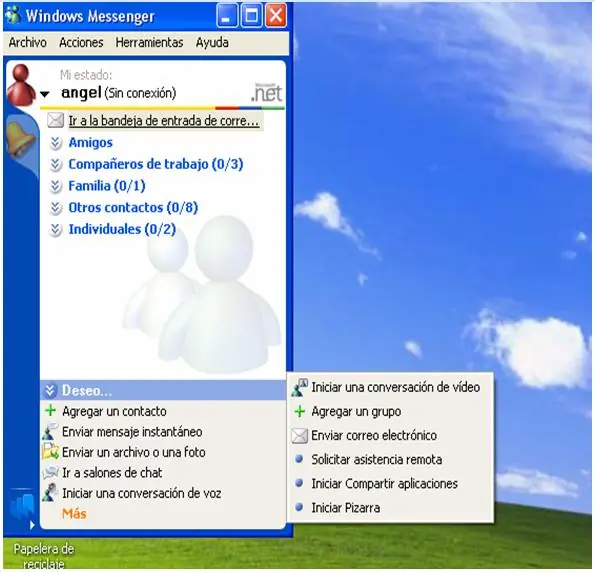Click the Otros contactos (0/8) label
This screenshot has width=595, height=572.
133,207
